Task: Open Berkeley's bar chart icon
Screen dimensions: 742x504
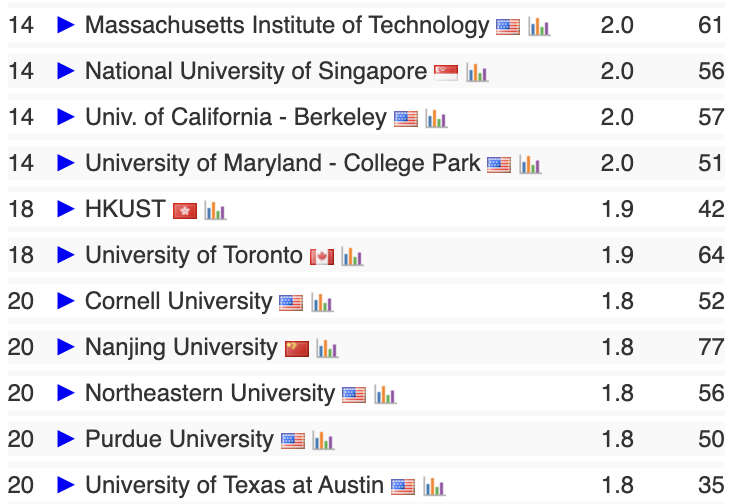Action: pyautogui.click(x=436, y=119)
